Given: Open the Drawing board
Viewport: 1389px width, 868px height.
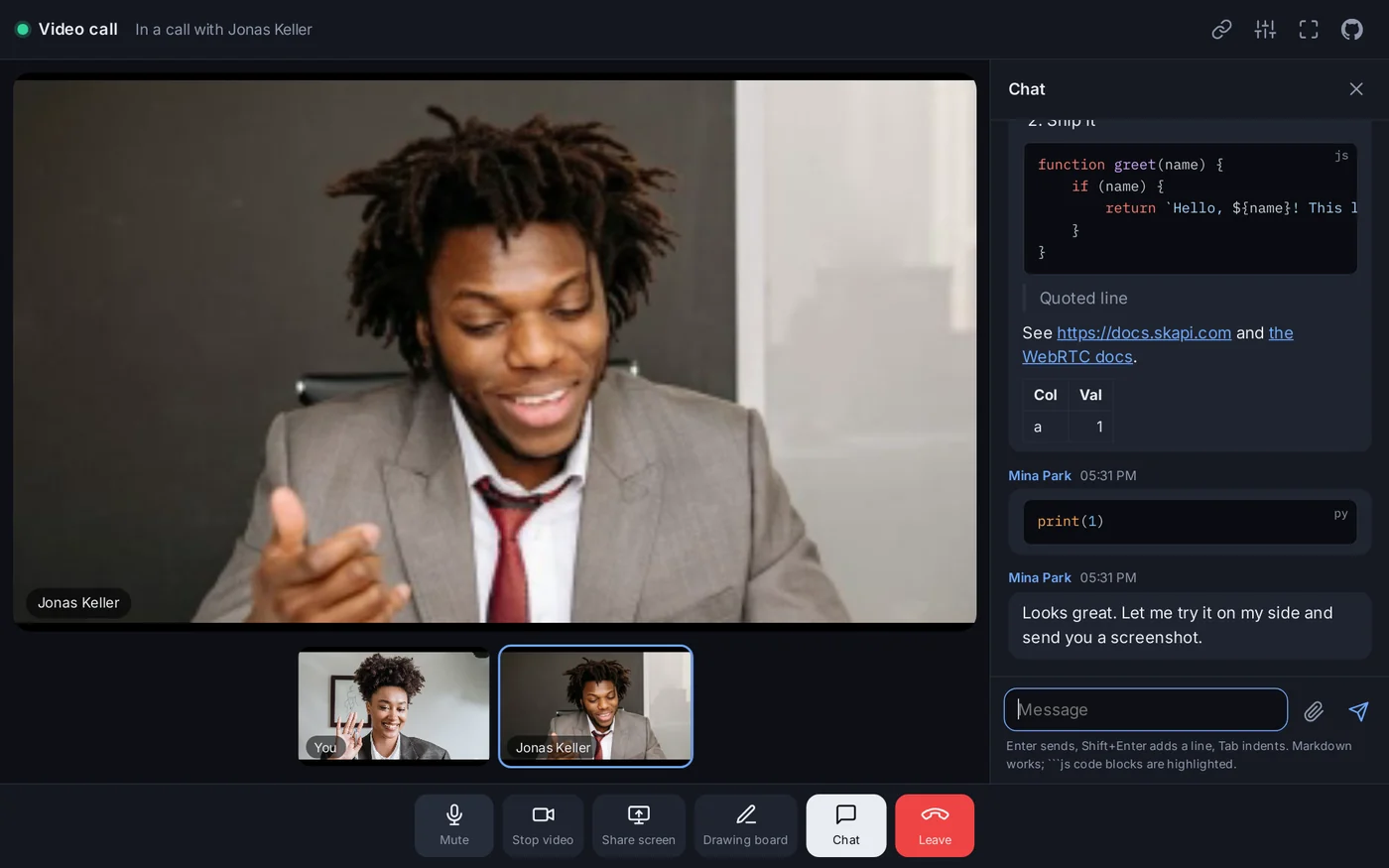Looking at the screenshot, I should 745,825.
